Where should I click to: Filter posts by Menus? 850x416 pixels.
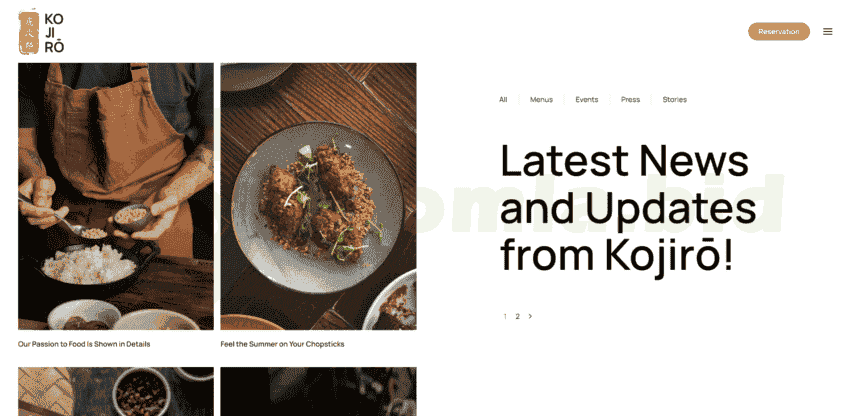[541, 99]
